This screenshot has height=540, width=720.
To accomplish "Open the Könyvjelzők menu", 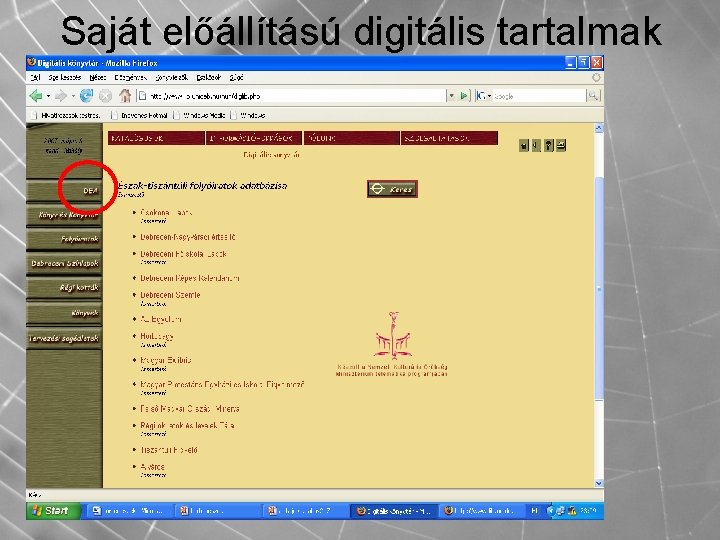I will [x=172, y=78].
